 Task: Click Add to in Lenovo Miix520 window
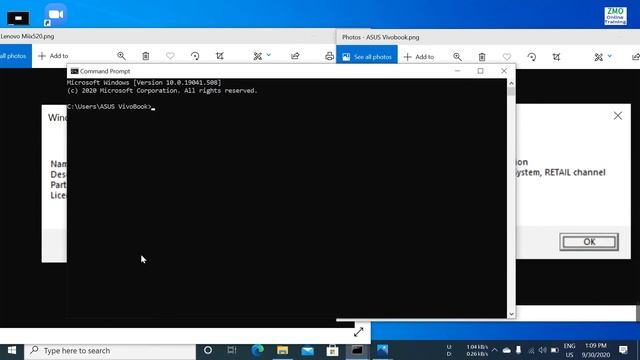point(53,56)
